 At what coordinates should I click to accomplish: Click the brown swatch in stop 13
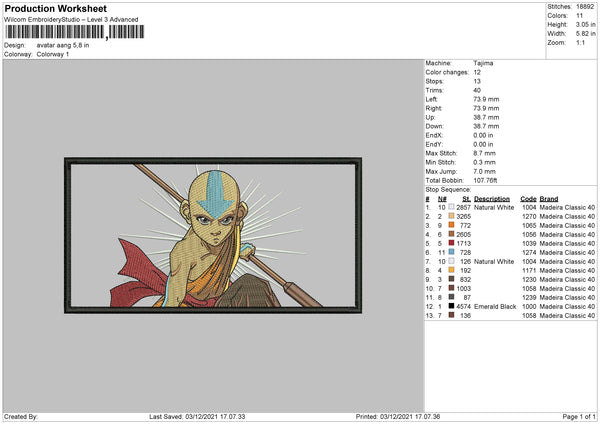click(x=452, y=315)
